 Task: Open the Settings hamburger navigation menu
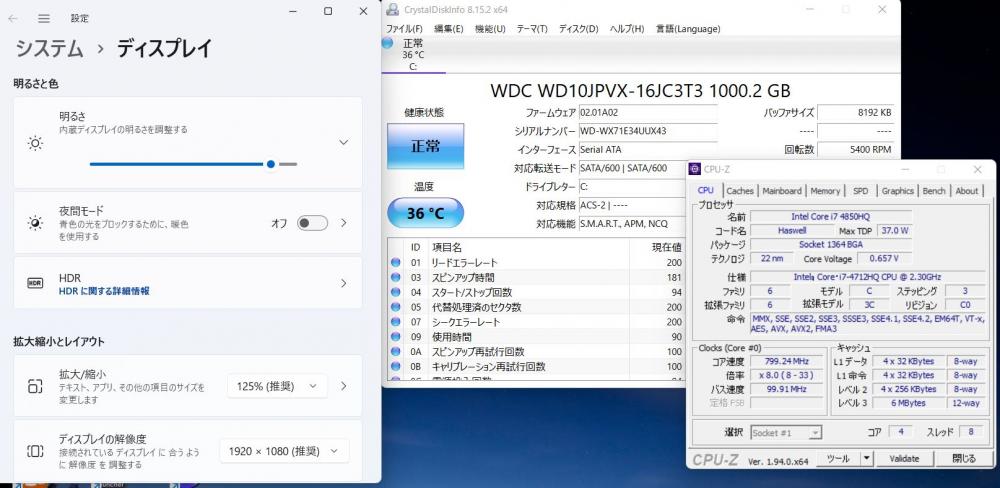44,18
